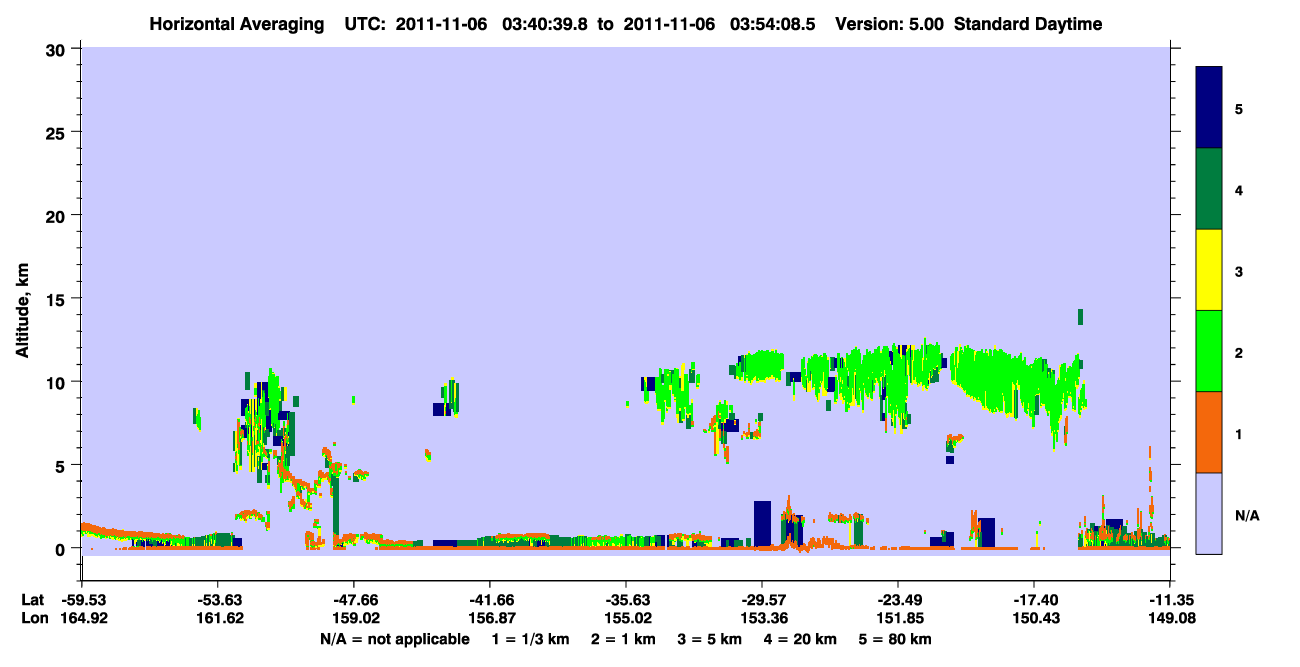1300x667 pixels.
Task: Click the 'Lon' row label
Action: tap(33, 618)
